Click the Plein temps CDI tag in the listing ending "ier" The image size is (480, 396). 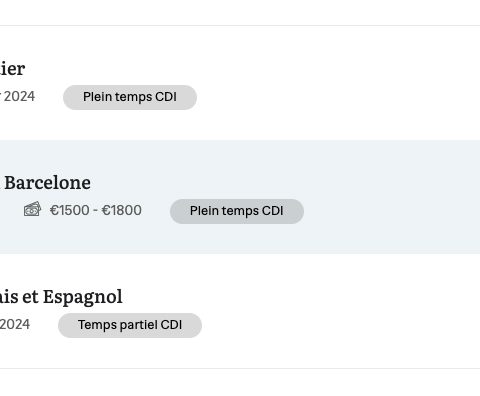point(130,97)
